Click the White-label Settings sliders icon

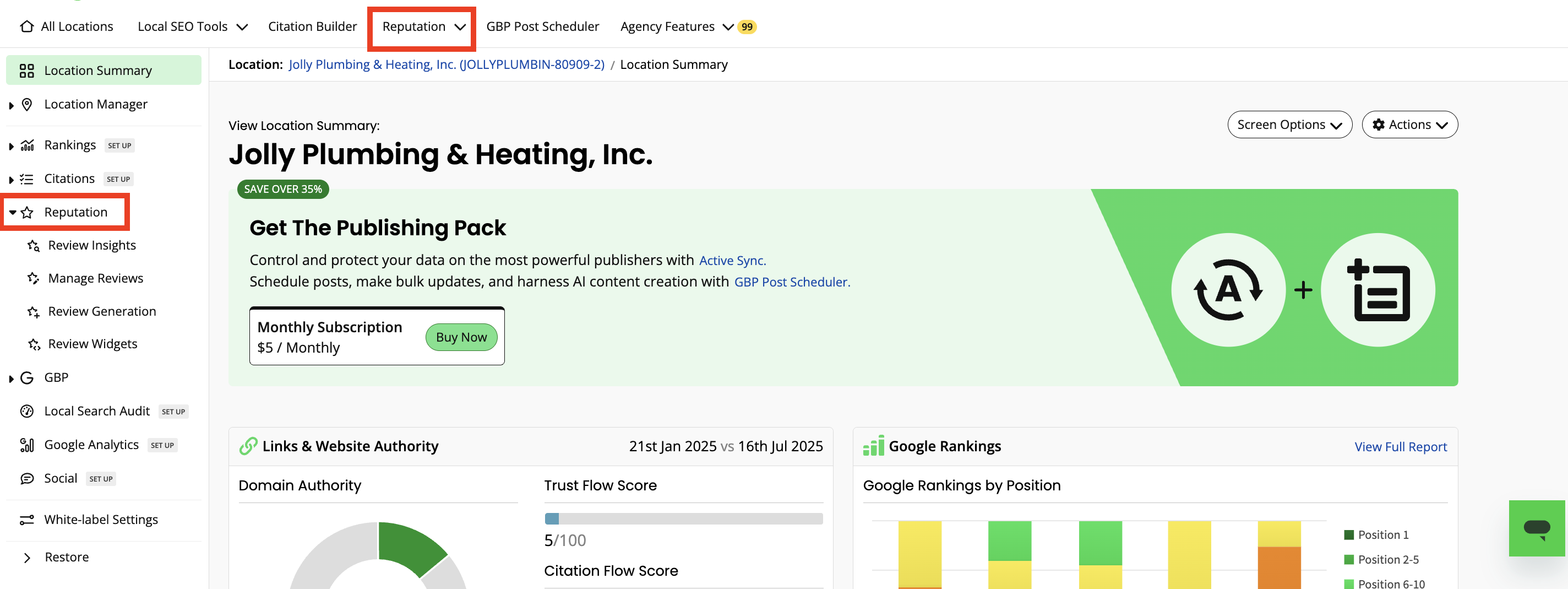point(27,520)
